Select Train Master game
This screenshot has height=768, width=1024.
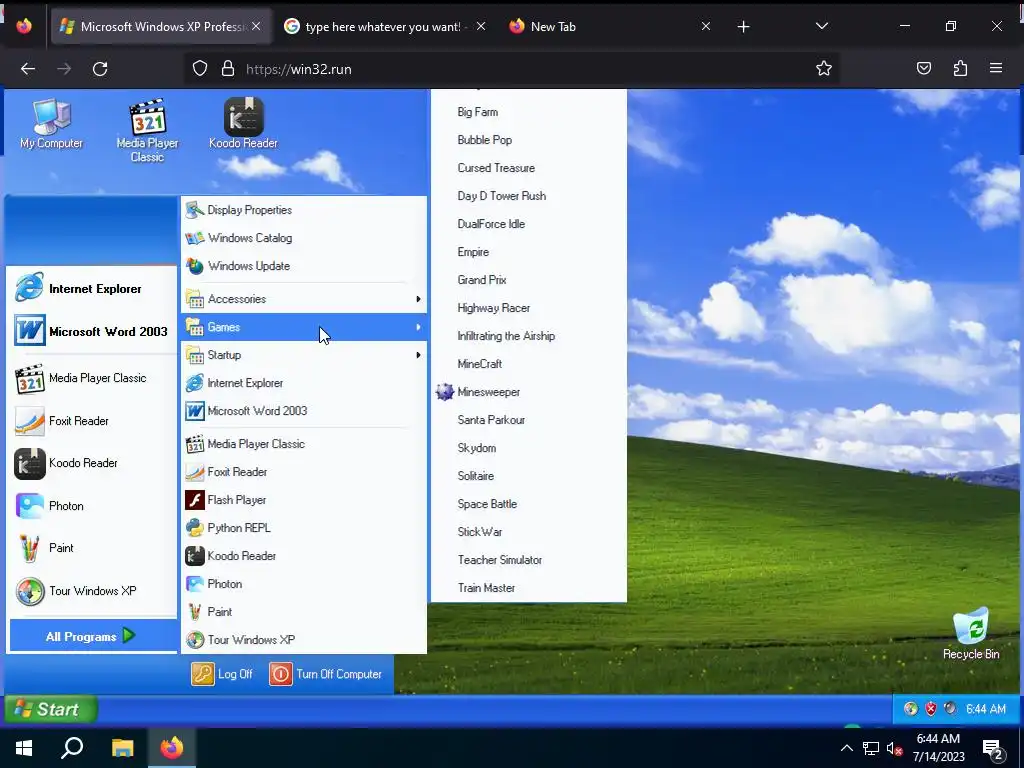528,588
